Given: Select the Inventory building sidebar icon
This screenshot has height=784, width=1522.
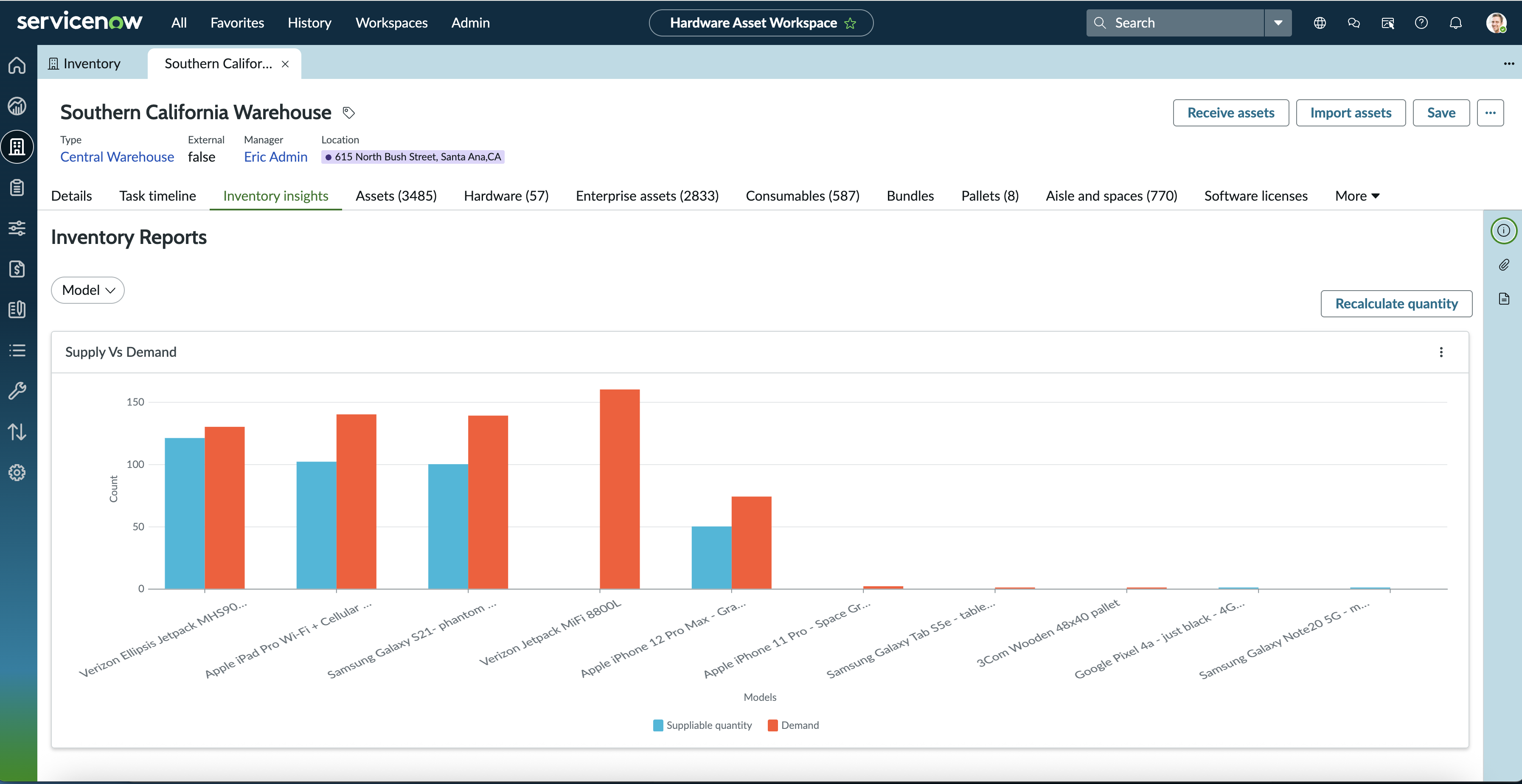Looking at the screenshot, I should coord(17,147).
